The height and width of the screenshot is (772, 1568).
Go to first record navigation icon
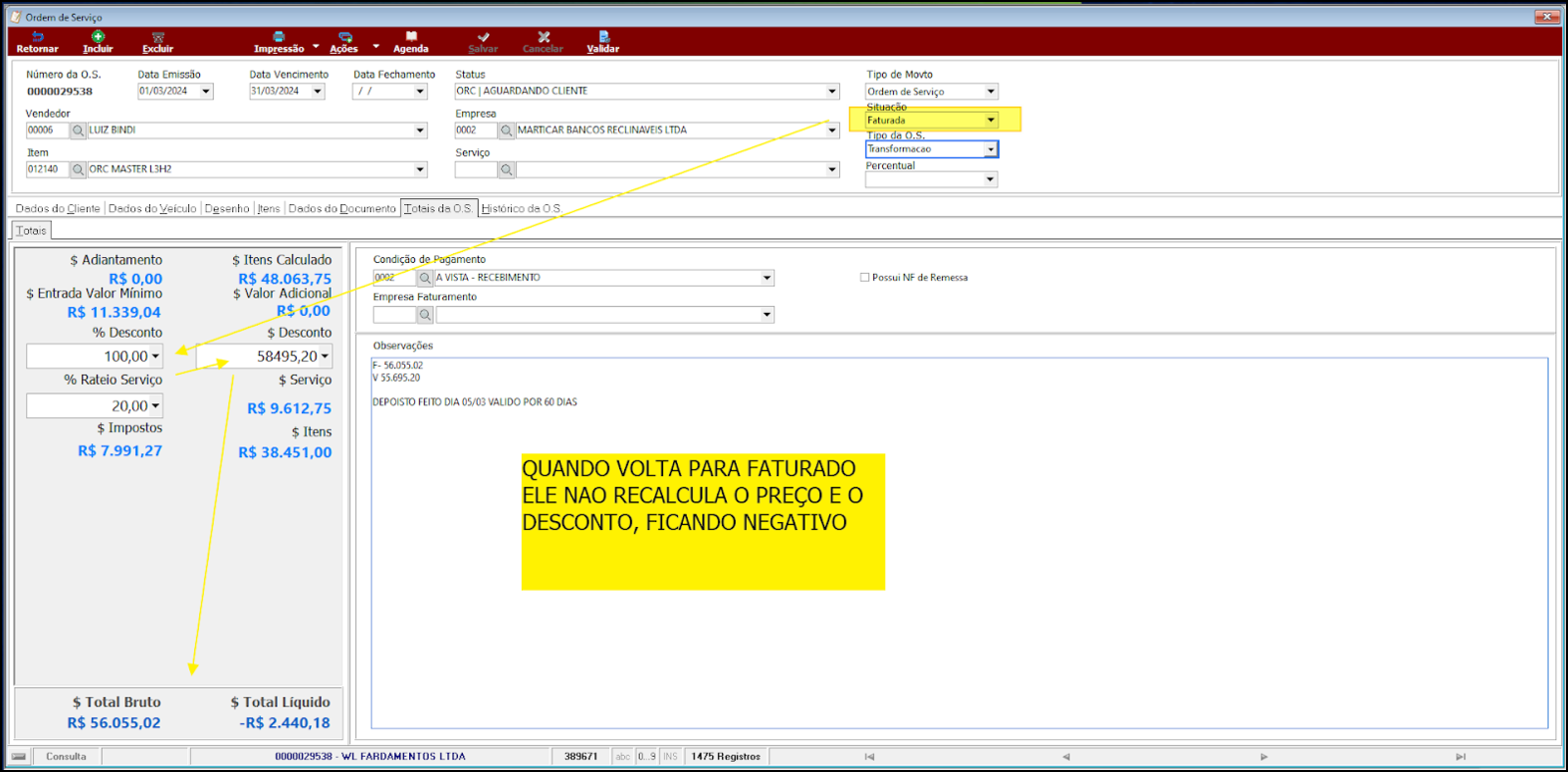tap(869, 757)
